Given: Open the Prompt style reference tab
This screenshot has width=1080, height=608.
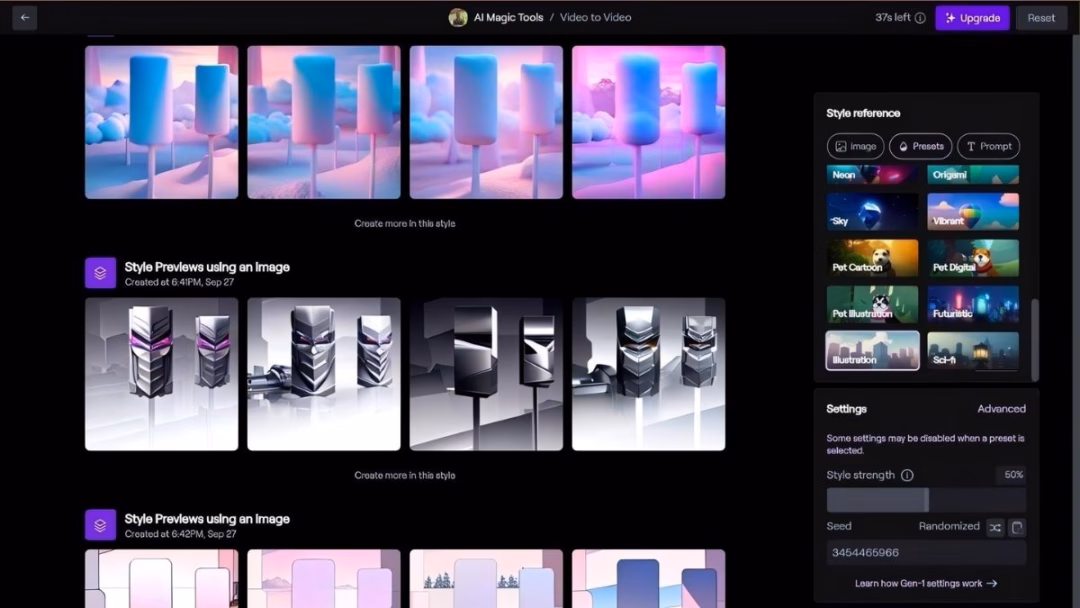Looking at the screenshot, I should click(x=988, y=146).
